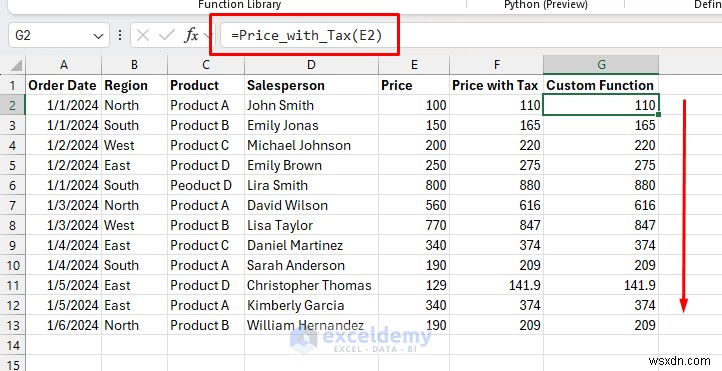Select the Price cell showing 560

point(414,205)
